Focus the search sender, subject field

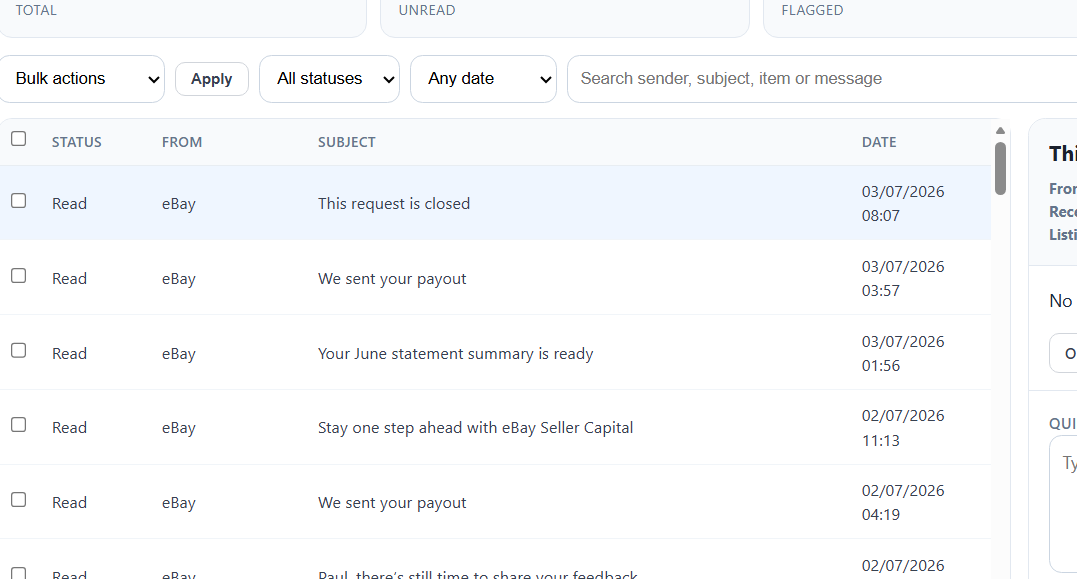pyautogui.click(x=821, y=79)
